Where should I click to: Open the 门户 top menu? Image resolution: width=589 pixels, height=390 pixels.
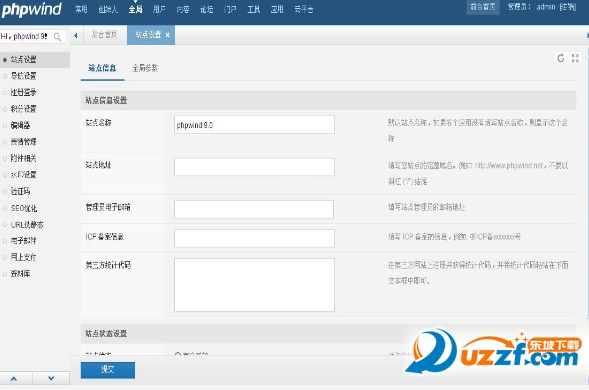(230, 9)
